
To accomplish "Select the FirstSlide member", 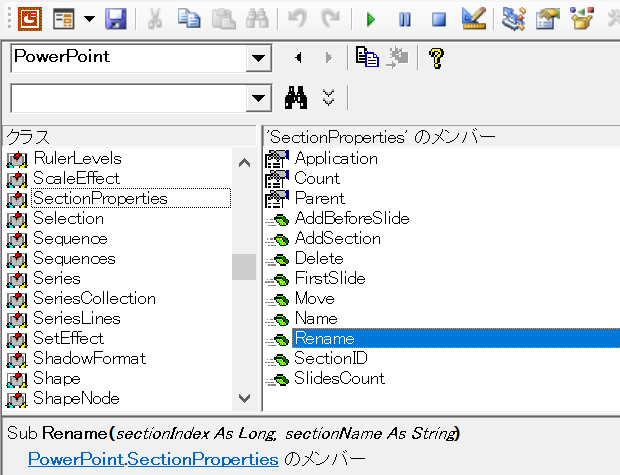I will (x=330, y=278).
